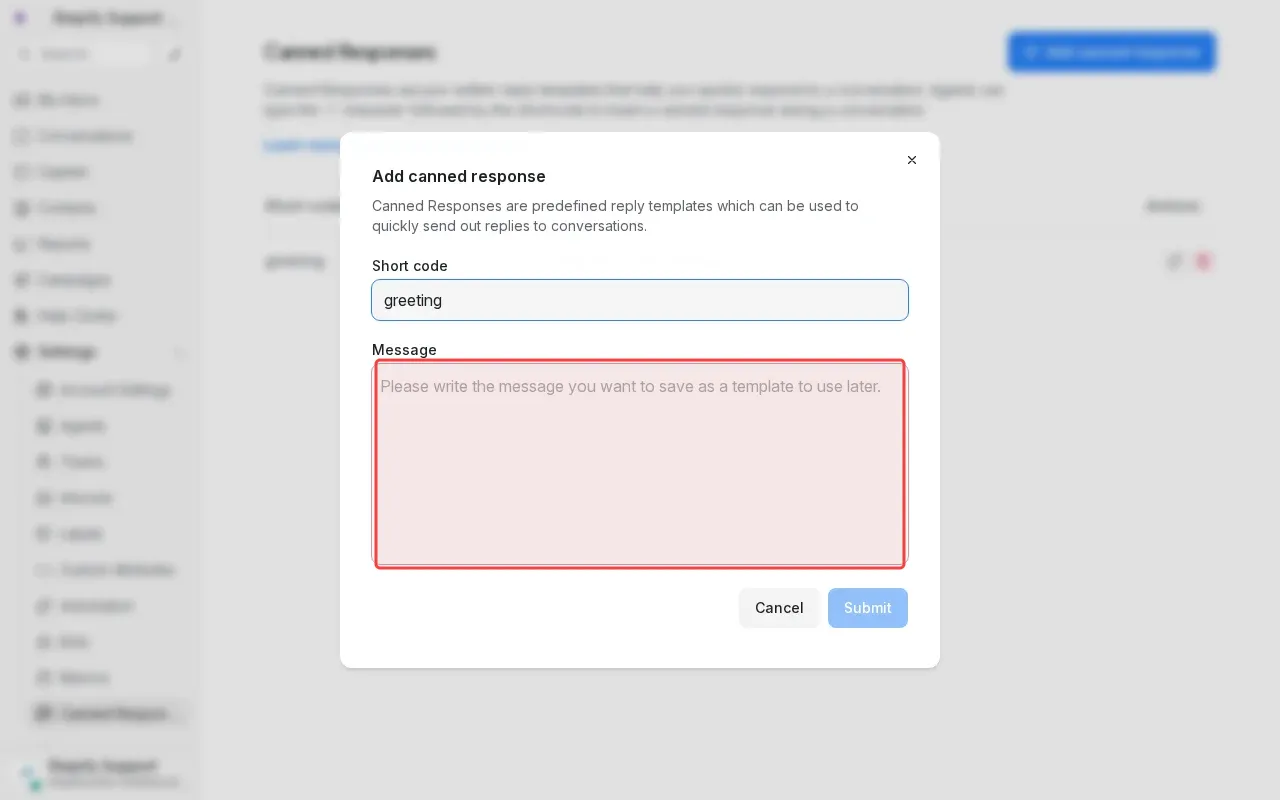Image resolution: width=1280 pixels, height=800 pixels.
Task: Cancel the Add canned response dialog
Action: 779,608
